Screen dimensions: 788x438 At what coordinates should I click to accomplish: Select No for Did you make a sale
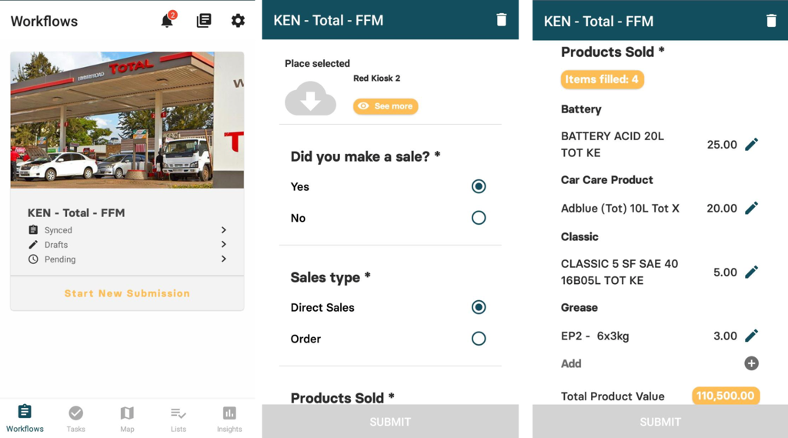[478, 217]
